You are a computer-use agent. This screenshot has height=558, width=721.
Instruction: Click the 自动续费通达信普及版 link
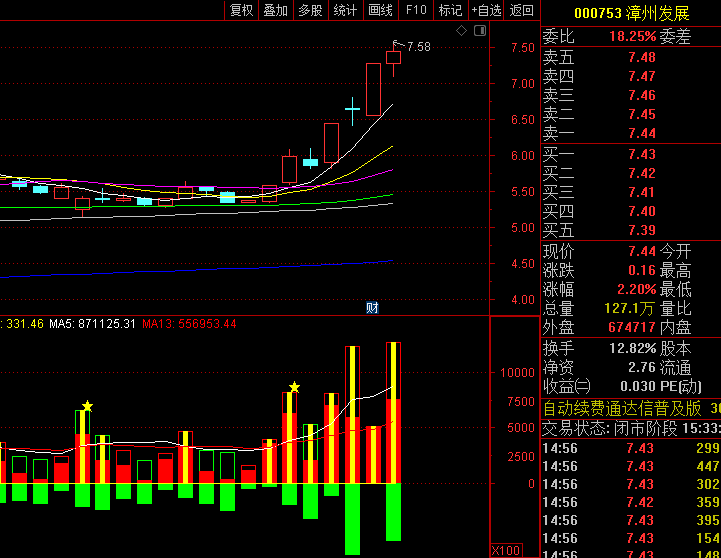[x=622, y=408]
